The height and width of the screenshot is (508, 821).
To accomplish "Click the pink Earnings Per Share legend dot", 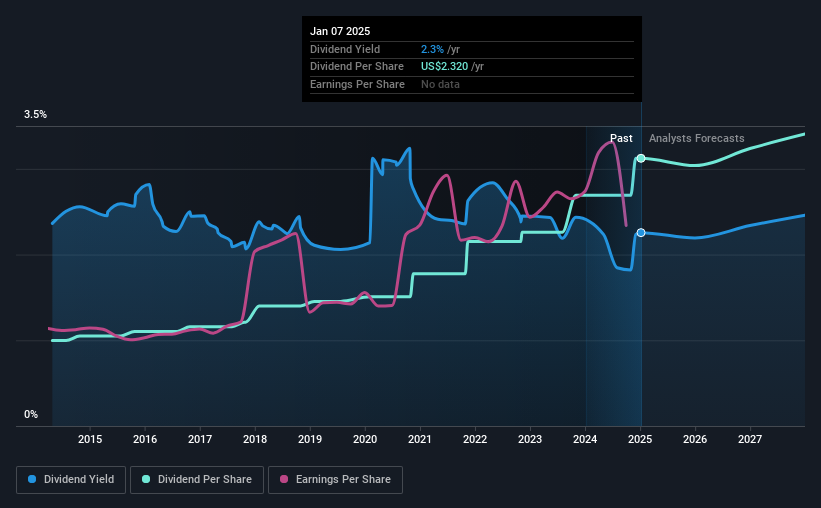I will (x=284, y=479).
